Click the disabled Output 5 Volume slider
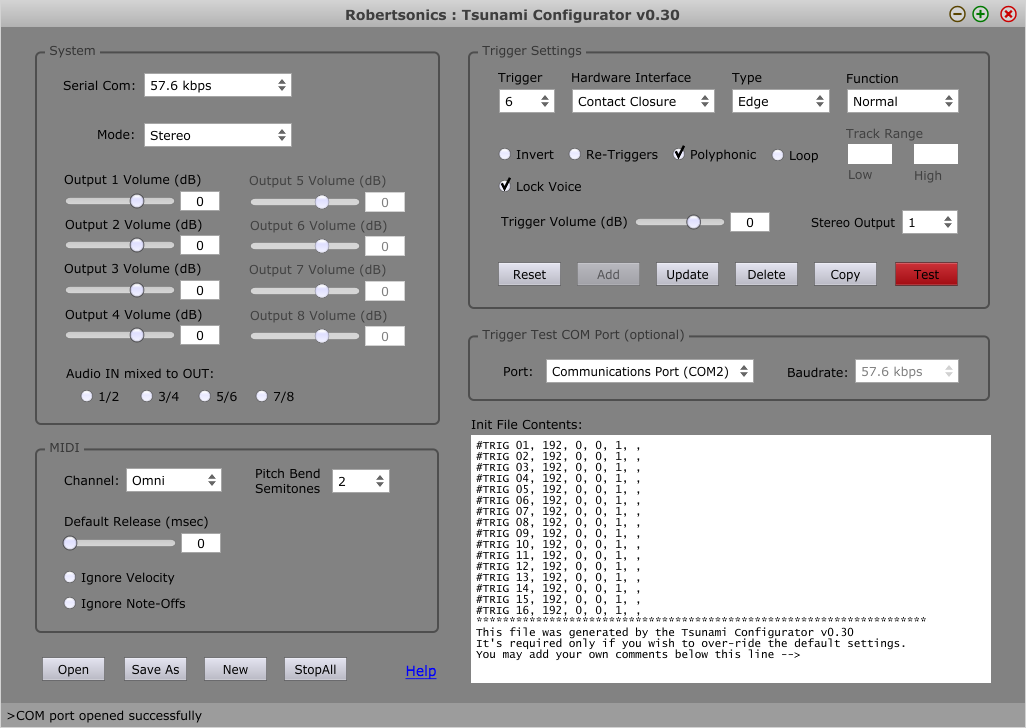The image size is (1026, 728). point(305,202)
